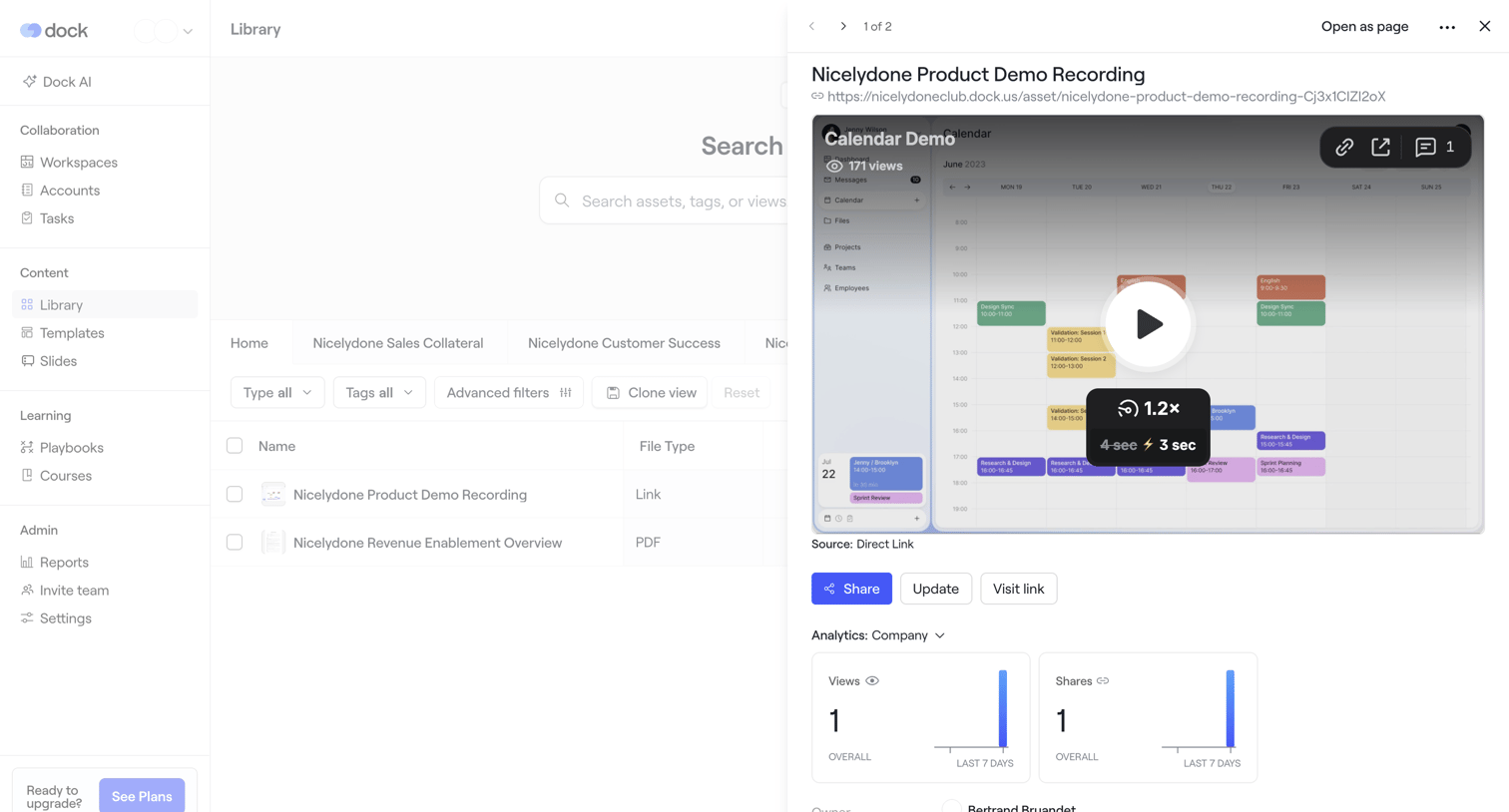Open video comments icon
This screenshot has width=1509, height=812.
pos(1434,148)
